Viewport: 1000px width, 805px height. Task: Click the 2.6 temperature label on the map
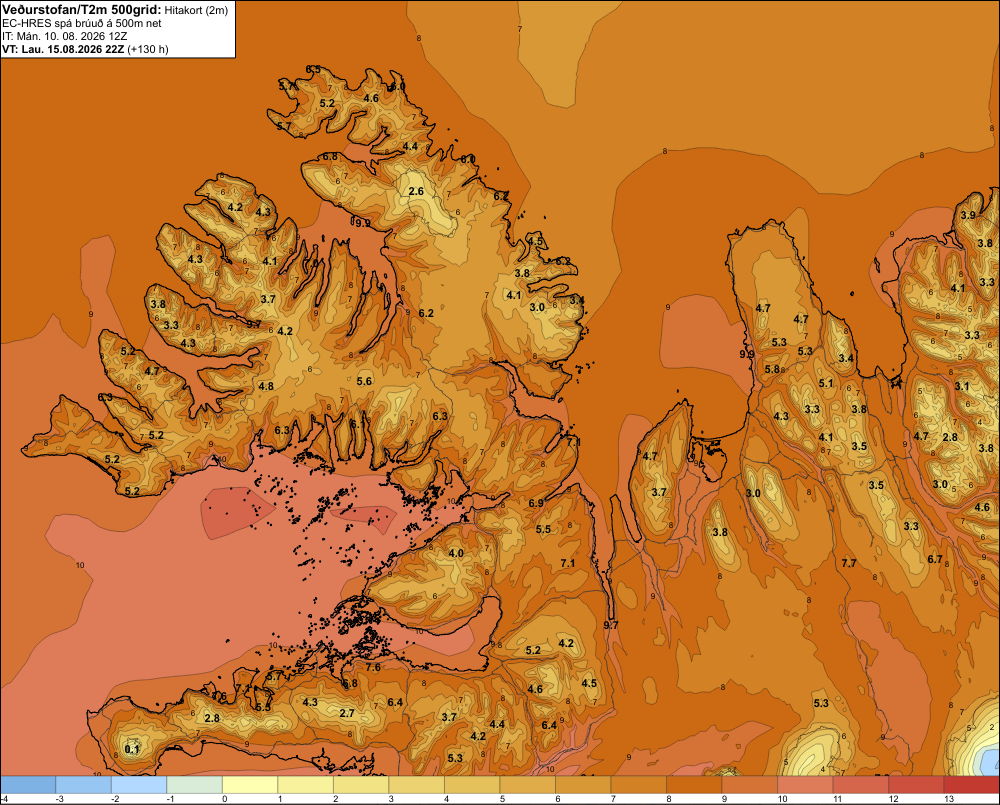pyautogui.click(x=416, y=191)
